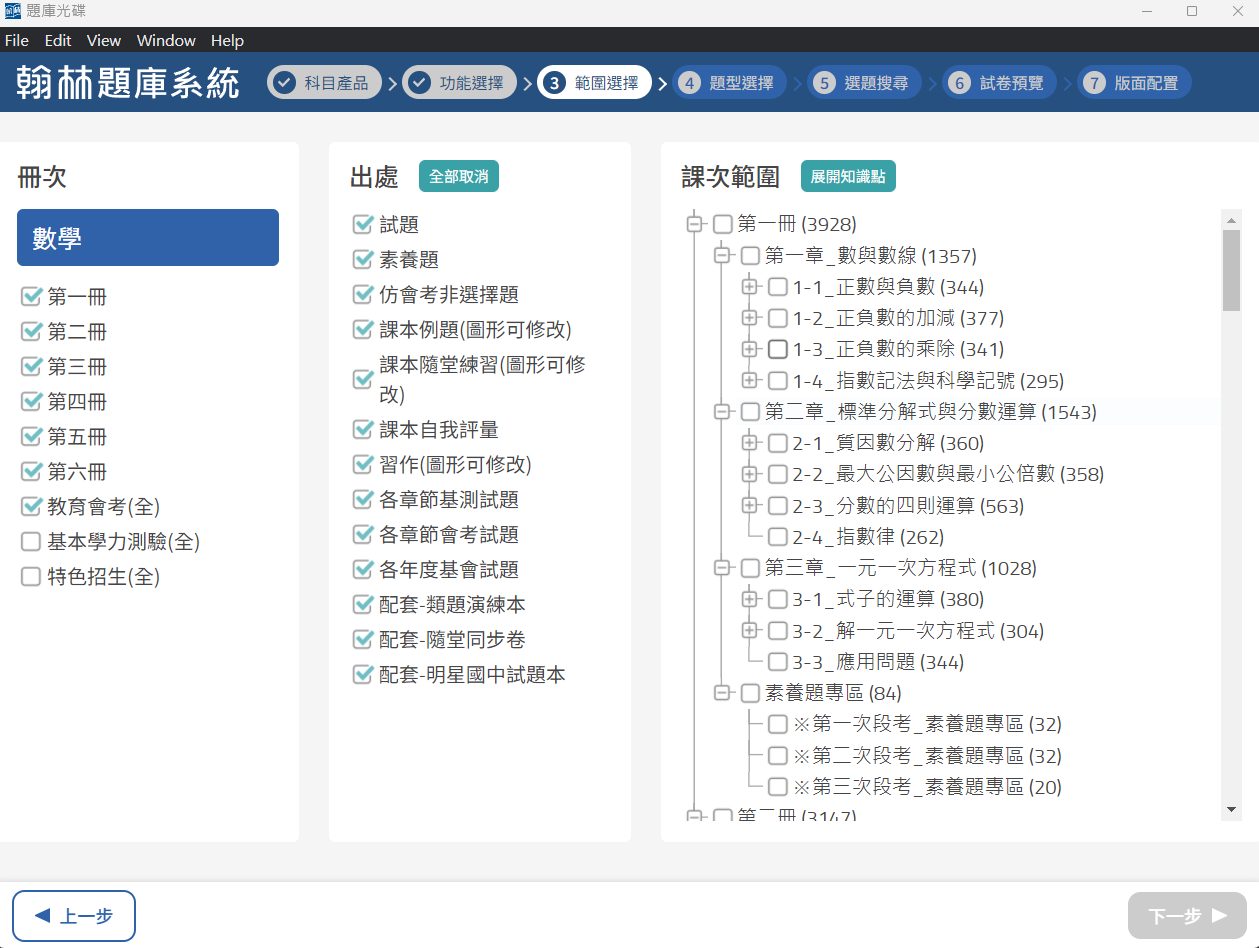
Task: Uncheck 習作(圖形可修改)
Action: [363, 464]
